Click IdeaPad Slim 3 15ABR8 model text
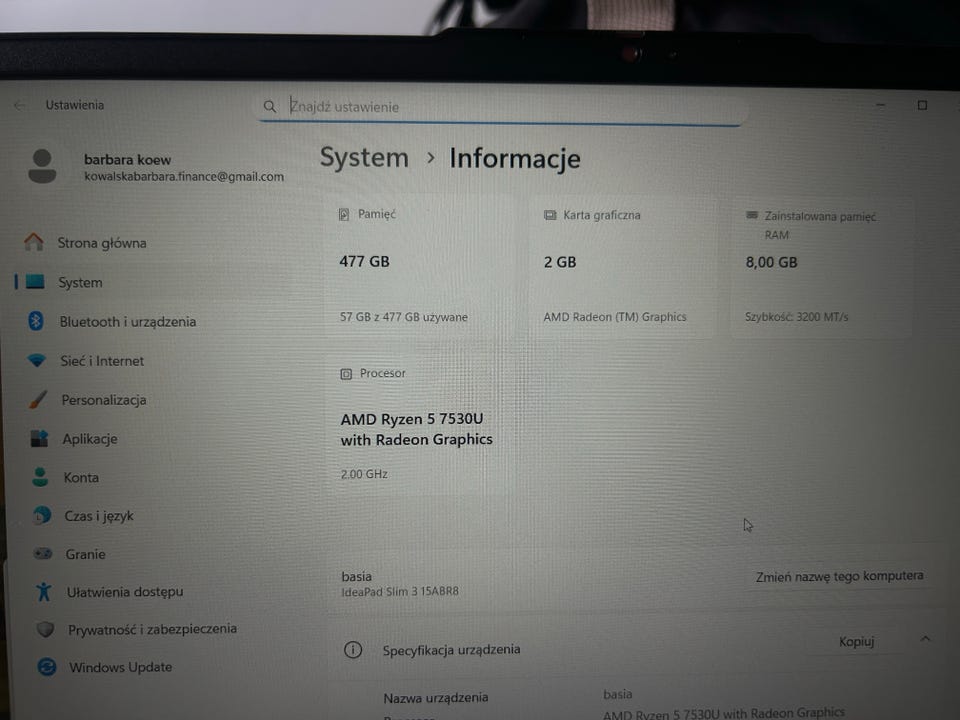Viewport: 960px width, 720px height. [x=400, y=591]
